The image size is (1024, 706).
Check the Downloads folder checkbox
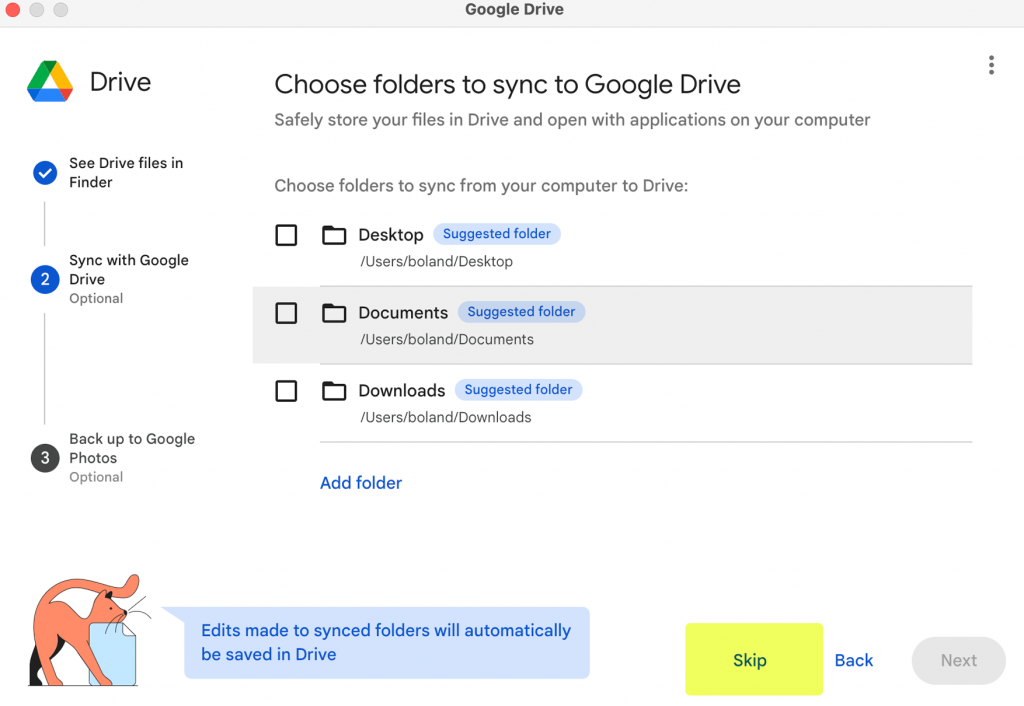tap(286, 391)
